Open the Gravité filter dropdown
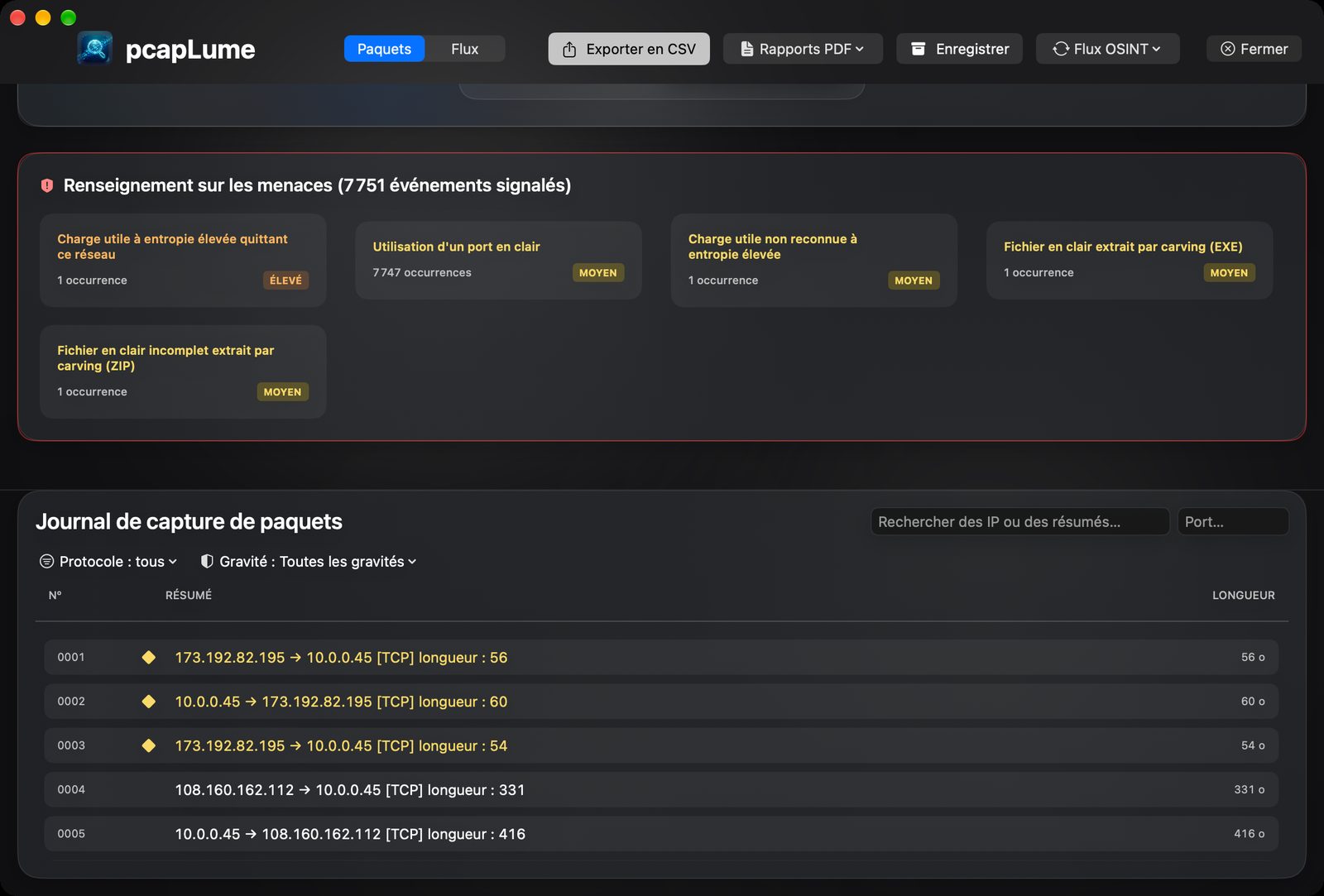Screen dimensions: 1324x896 tap(309, 562)
